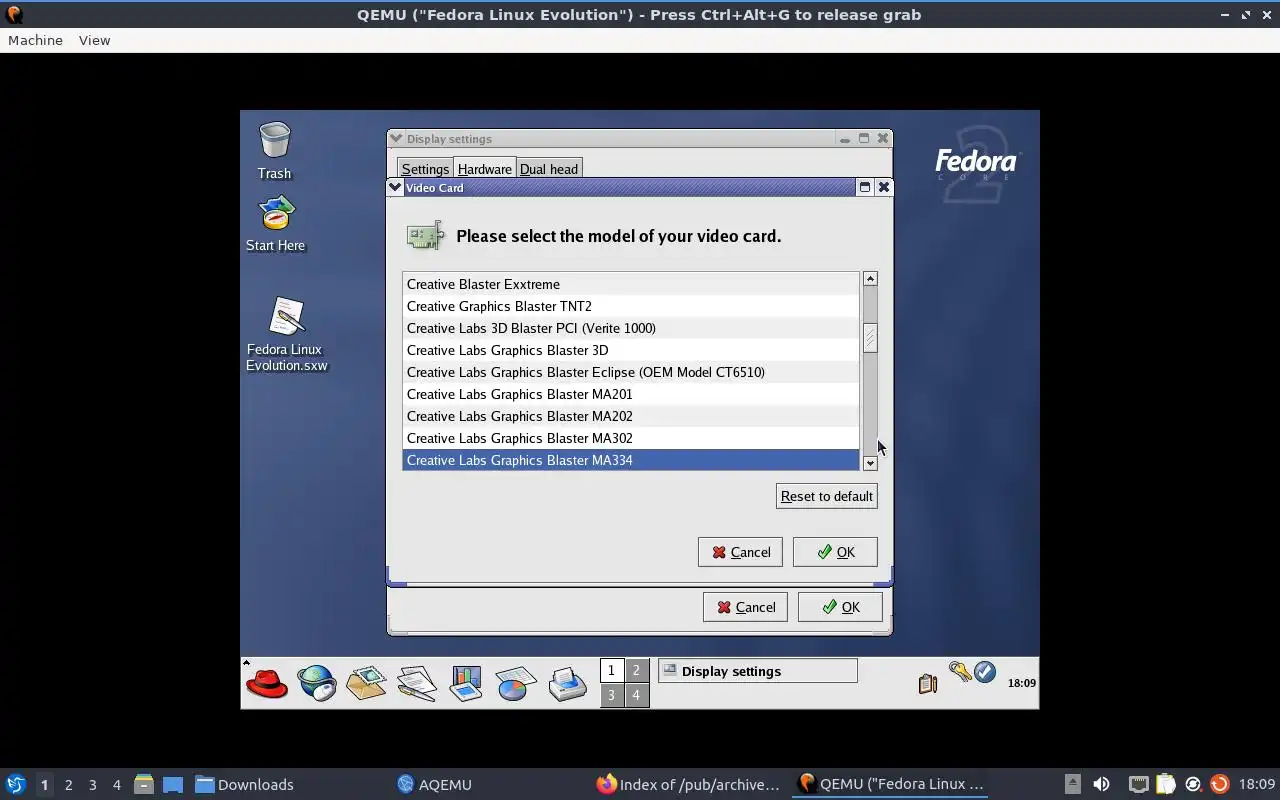This screenshot has width=1280, height=800.
Task: Launch the presentation chart-and-monitor icon
Action: pyautogui.click(x=466, y=684)
